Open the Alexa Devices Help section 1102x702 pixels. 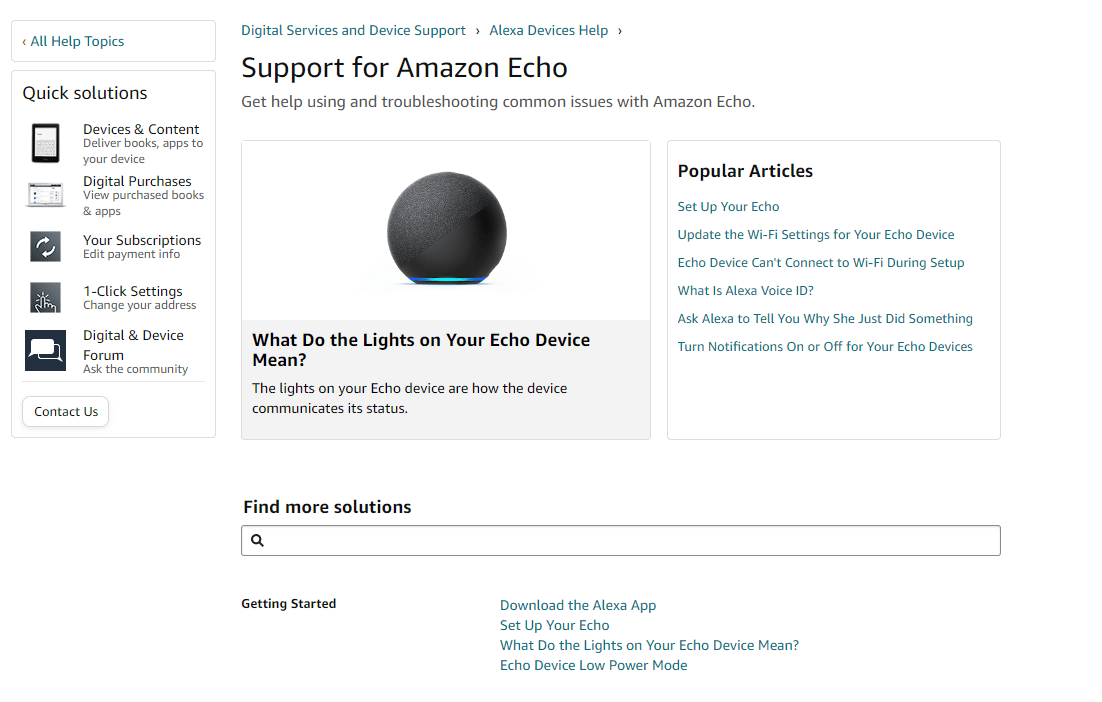click(548, 30)
